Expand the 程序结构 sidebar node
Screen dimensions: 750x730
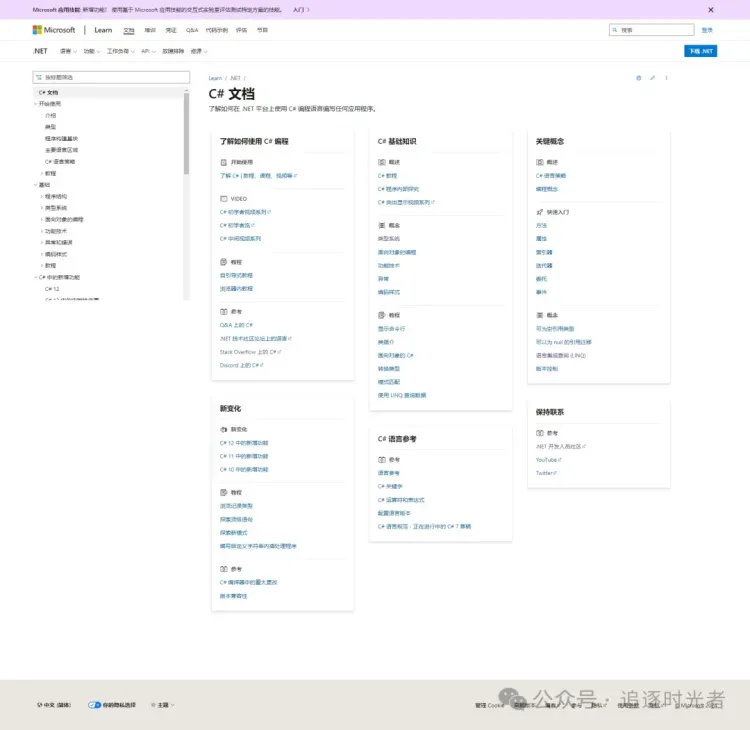(x=42, y=196)
